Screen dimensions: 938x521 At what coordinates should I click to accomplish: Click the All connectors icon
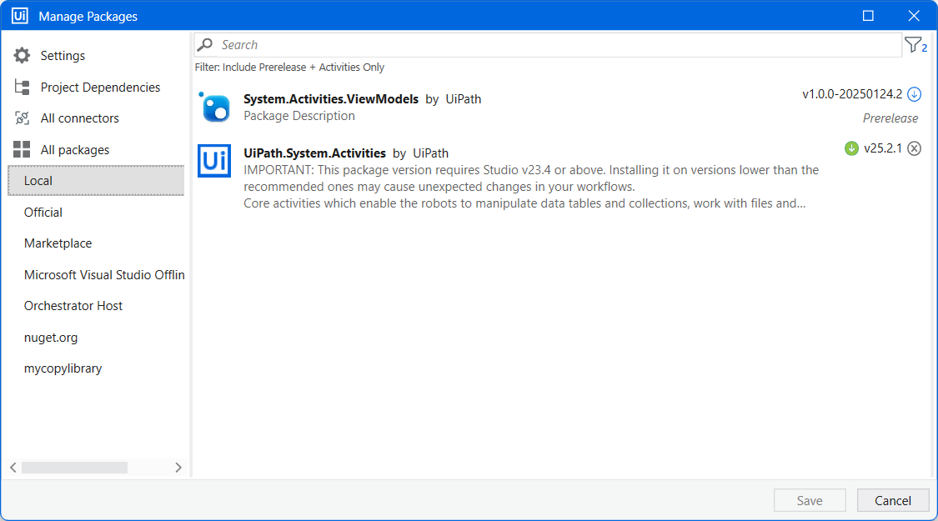click(x=22, y=118)
